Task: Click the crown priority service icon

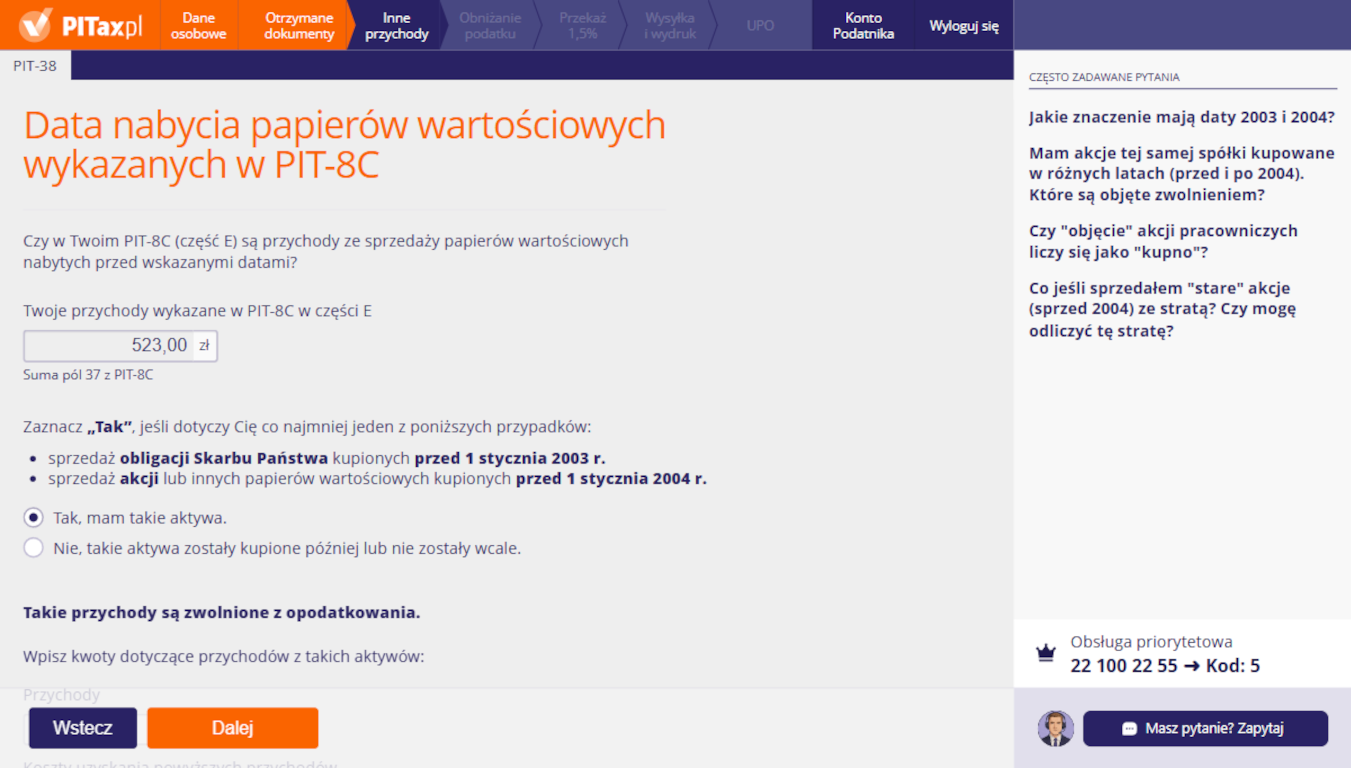Action: 1046,654
